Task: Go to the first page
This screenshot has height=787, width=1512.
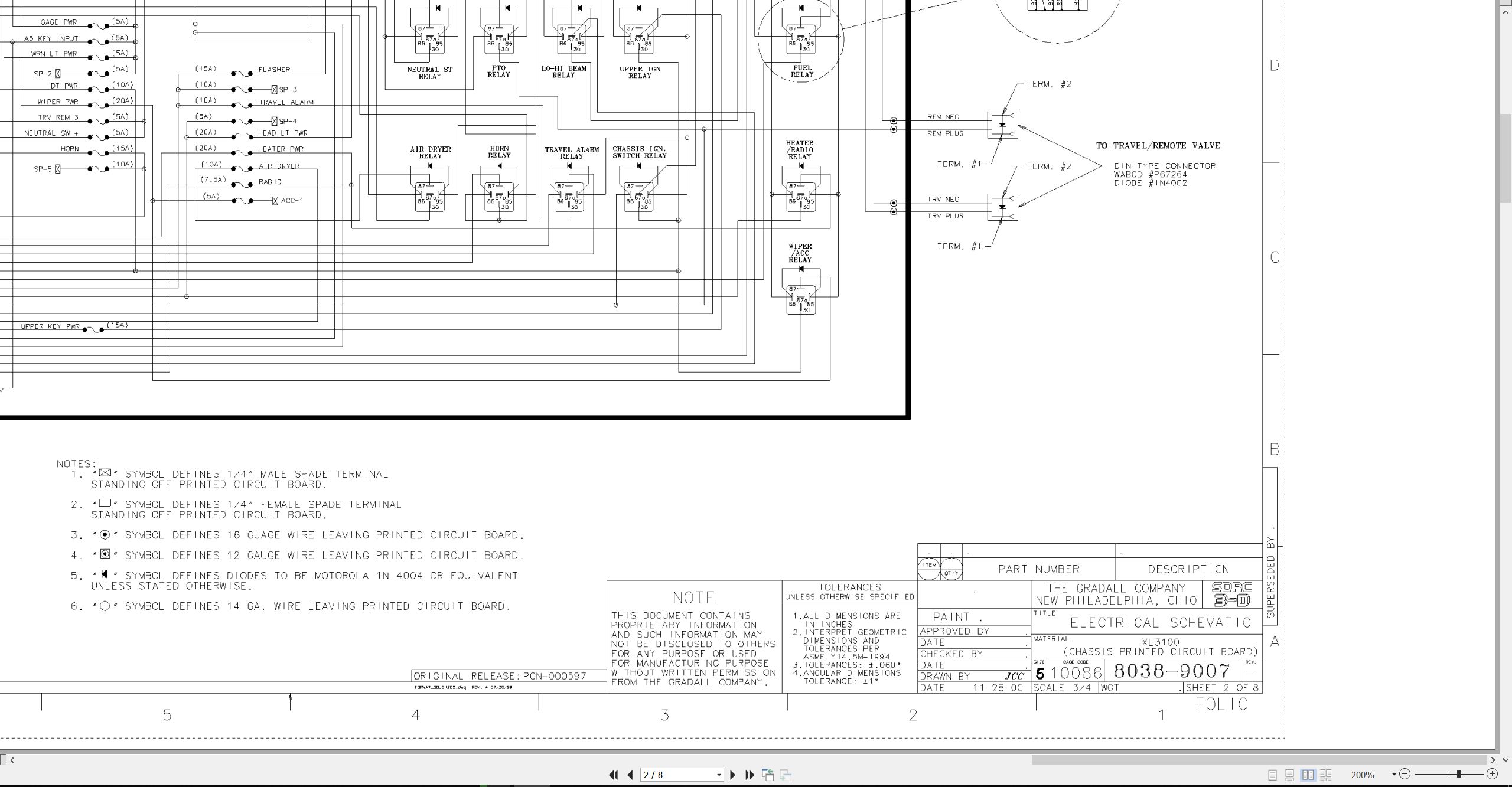Action: [x=613, y=775]
